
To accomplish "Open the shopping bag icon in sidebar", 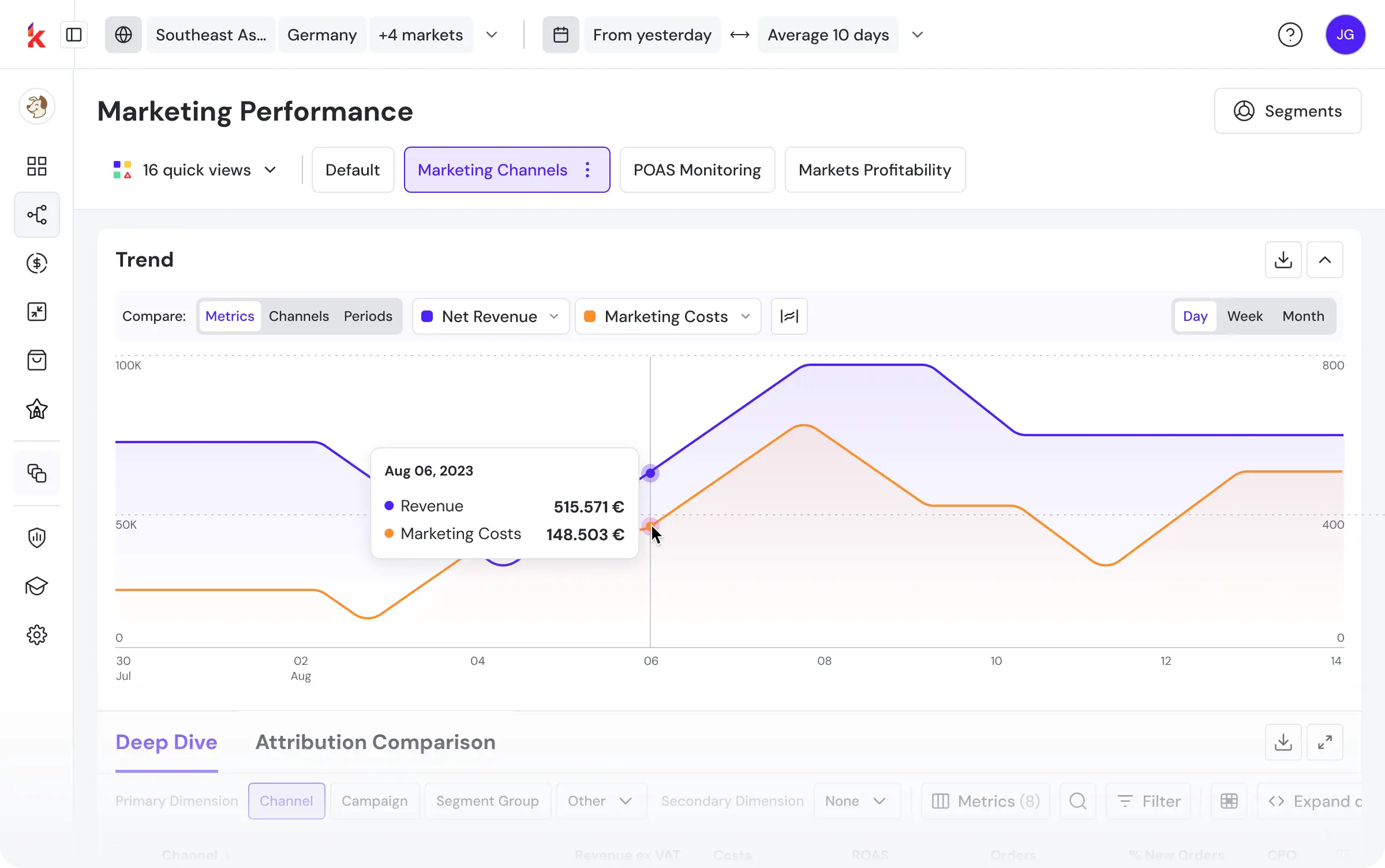I will tap(37, 360).
